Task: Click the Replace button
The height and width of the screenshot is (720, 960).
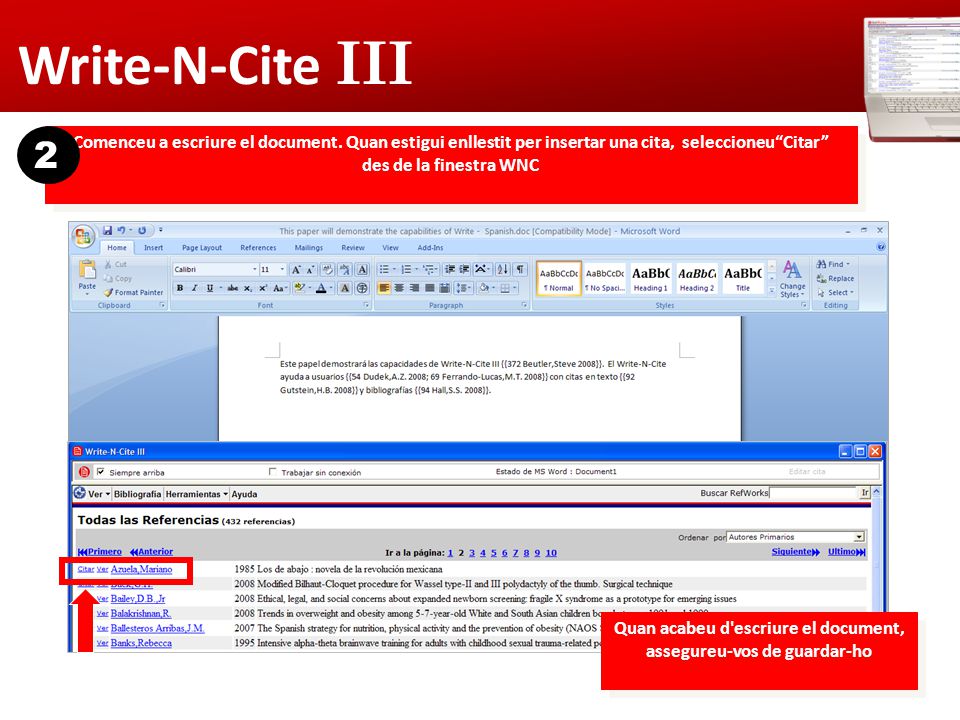Action: coord(835,279)
